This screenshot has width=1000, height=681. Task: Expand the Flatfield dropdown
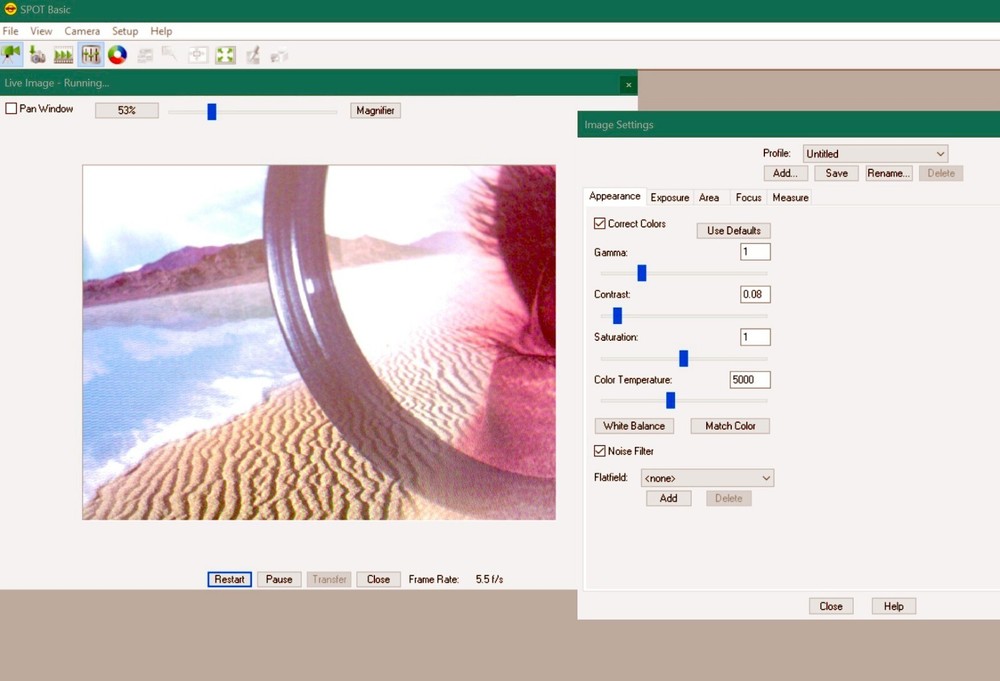pos(707,477)
